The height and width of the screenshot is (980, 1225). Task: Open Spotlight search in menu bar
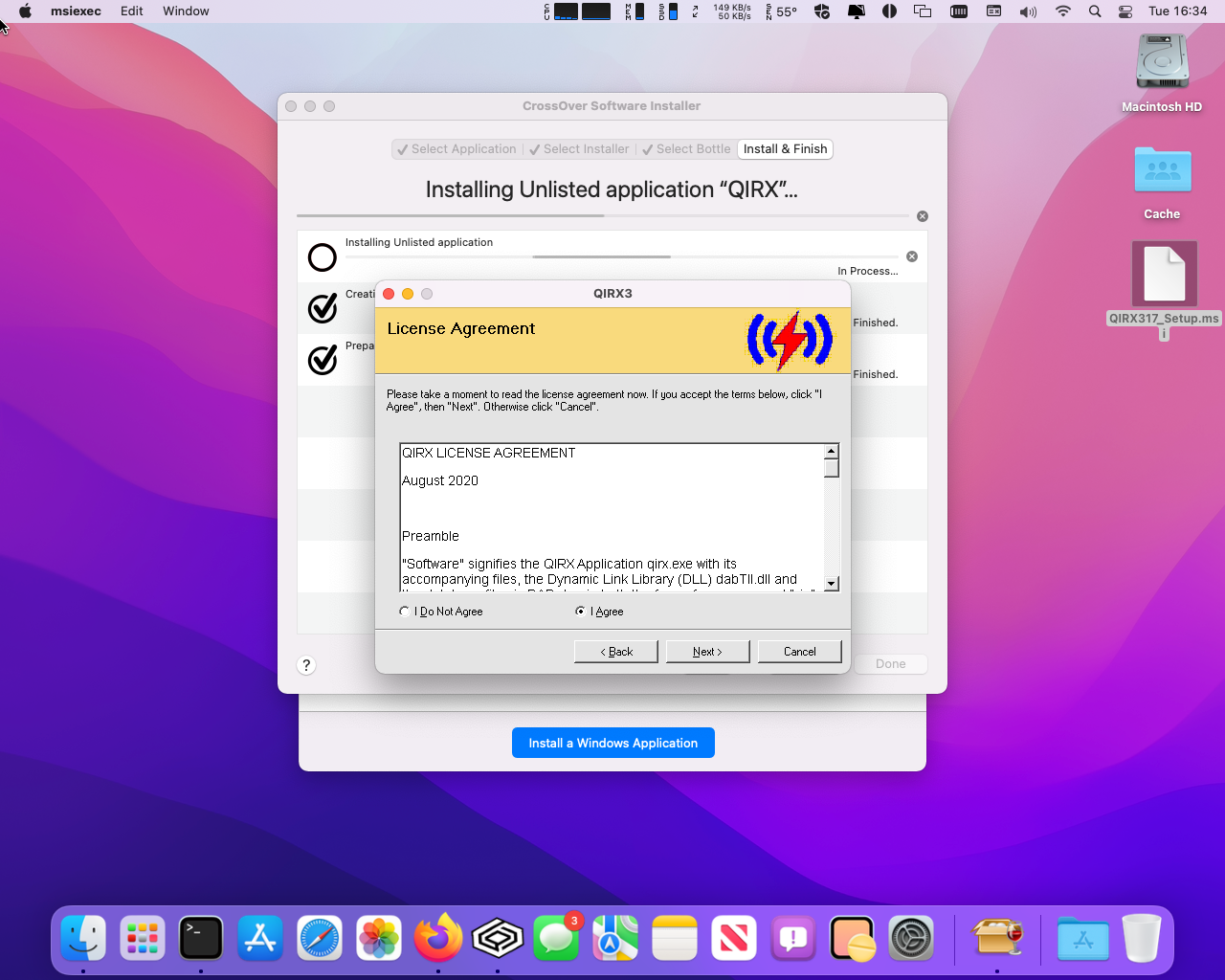pos(1095,11)
